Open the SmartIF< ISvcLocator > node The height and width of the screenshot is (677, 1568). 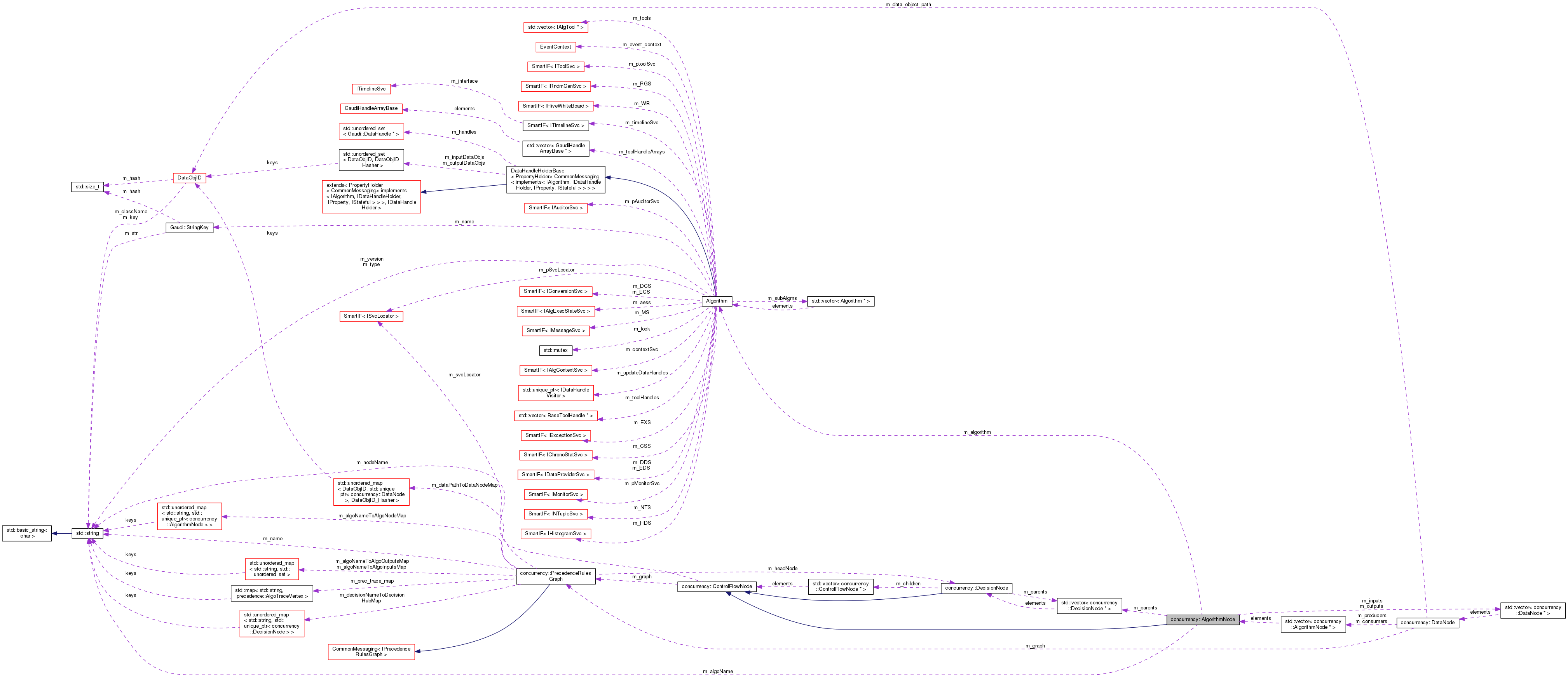tap(373, 316)
